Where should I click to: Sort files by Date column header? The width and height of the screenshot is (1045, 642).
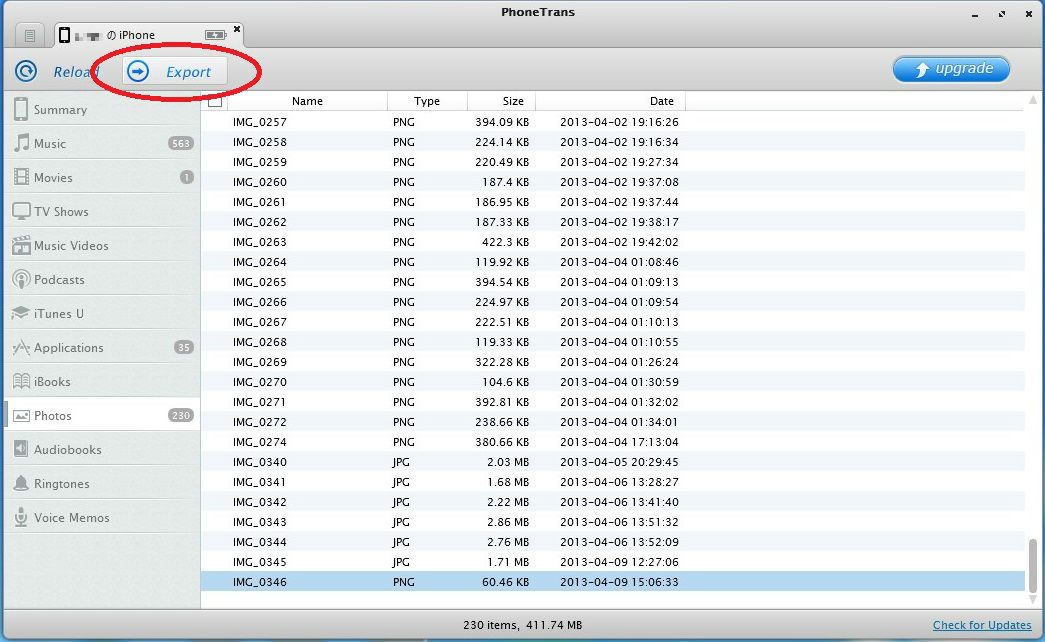pos(661,101)
